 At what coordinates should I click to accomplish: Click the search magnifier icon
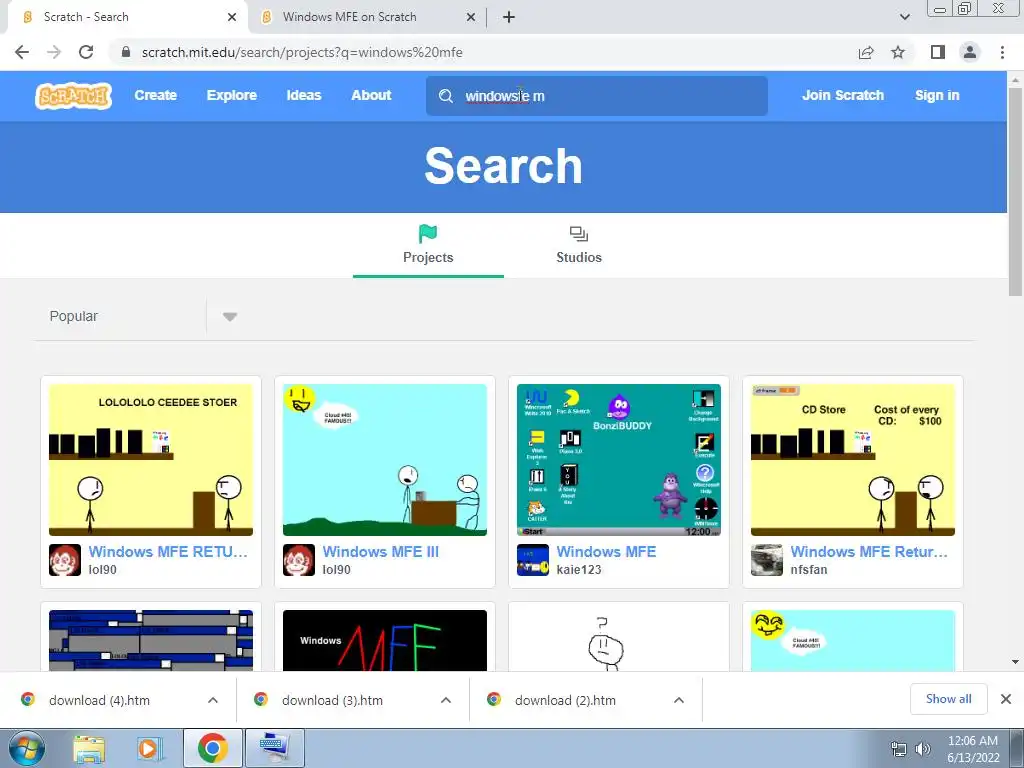pyautogui.click(x=445, y=96)
